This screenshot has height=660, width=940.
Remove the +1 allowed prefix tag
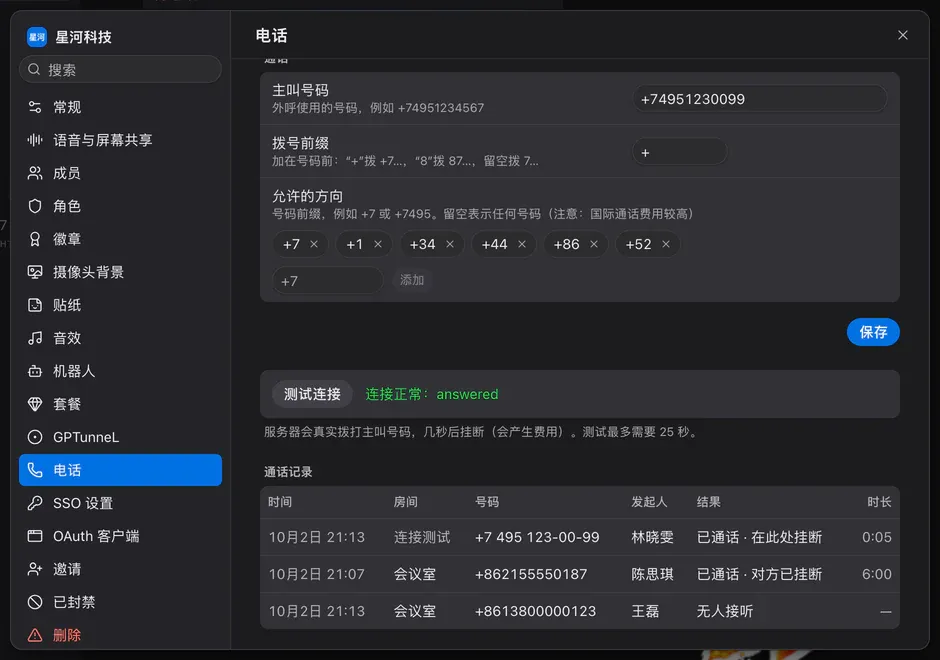tap(378, 244)
